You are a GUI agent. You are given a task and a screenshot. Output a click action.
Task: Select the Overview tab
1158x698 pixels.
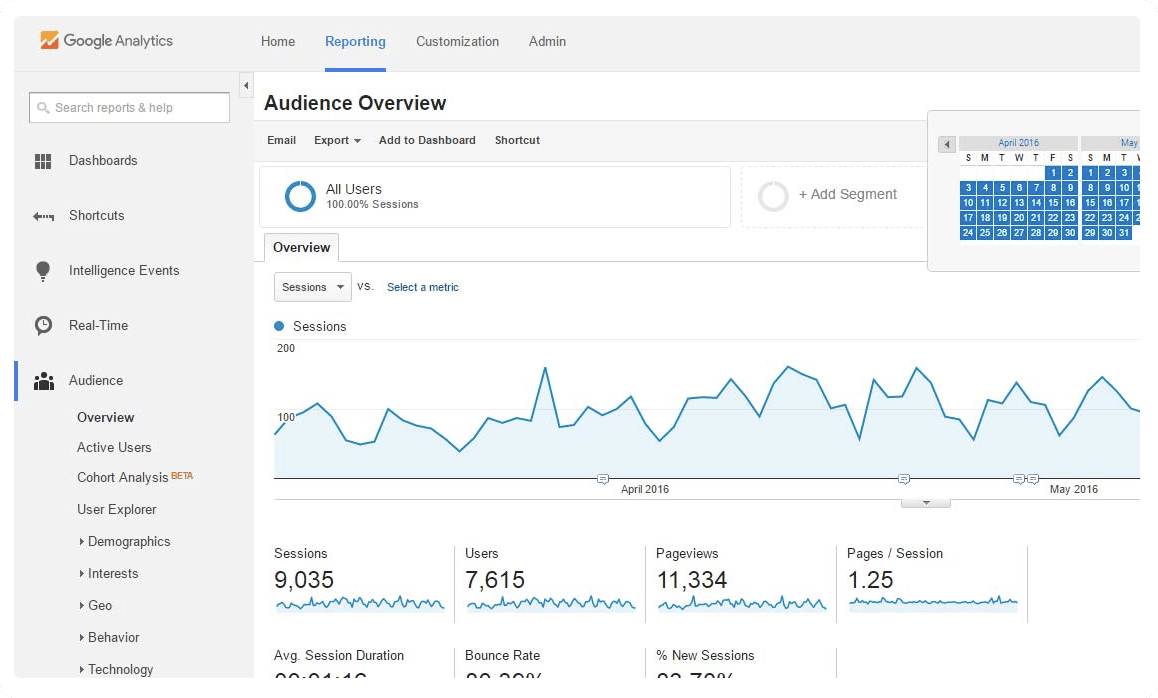(301, 247)
